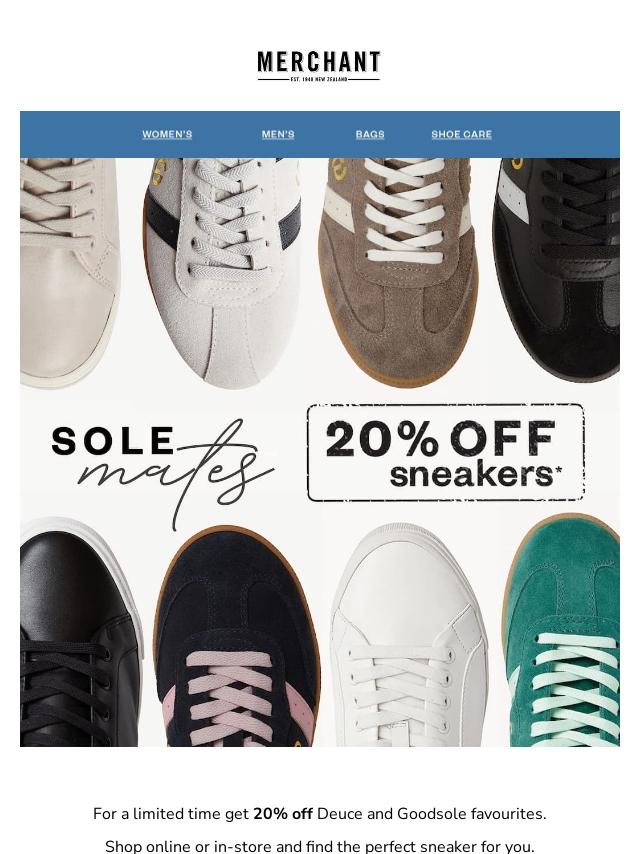Open the Women's navigation link
The image size is (640, 854).
[x=167, y=134]
